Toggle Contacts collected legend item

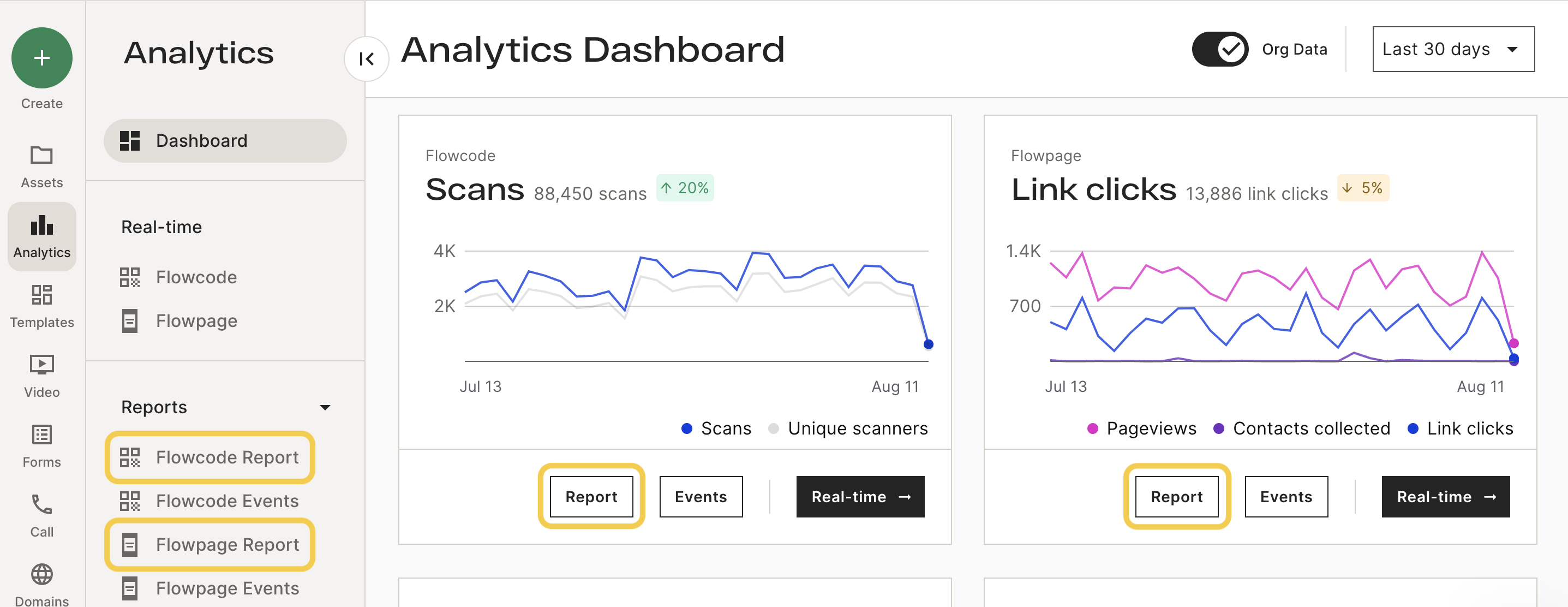pyautogui.click(x=1301, y=429)
